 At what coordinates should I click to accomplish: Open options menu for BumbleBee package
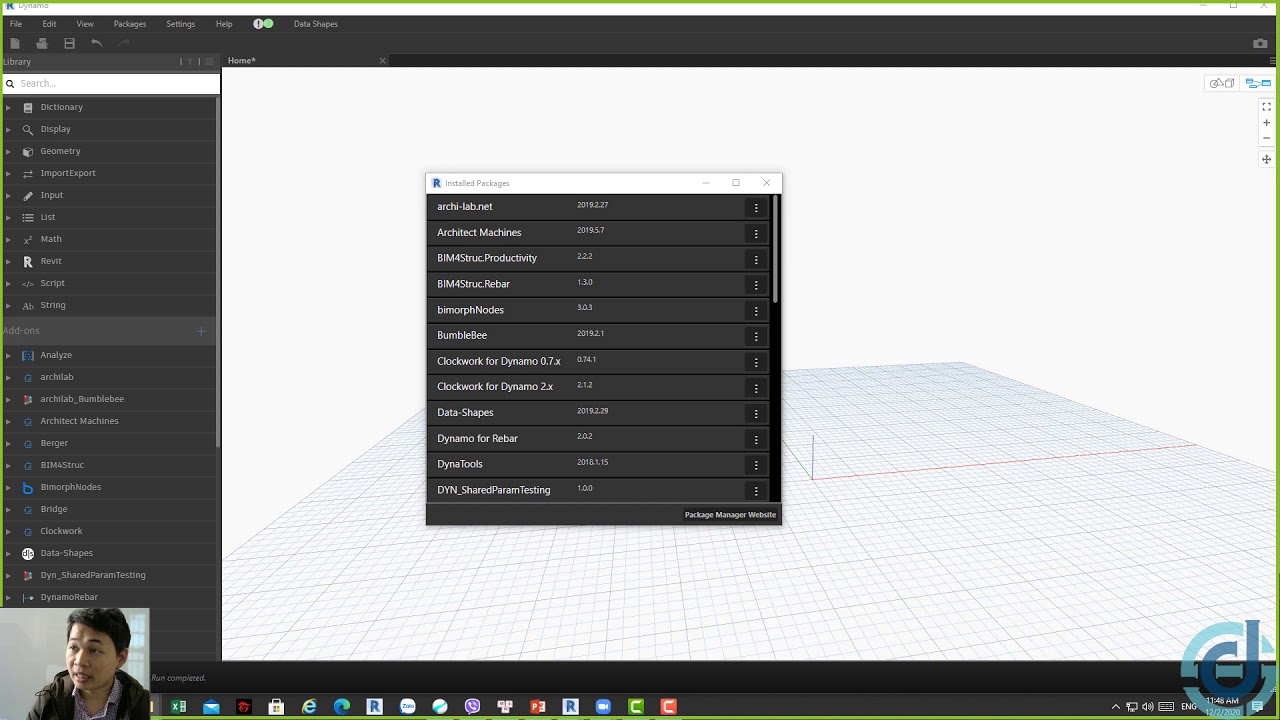pos(756,336)
